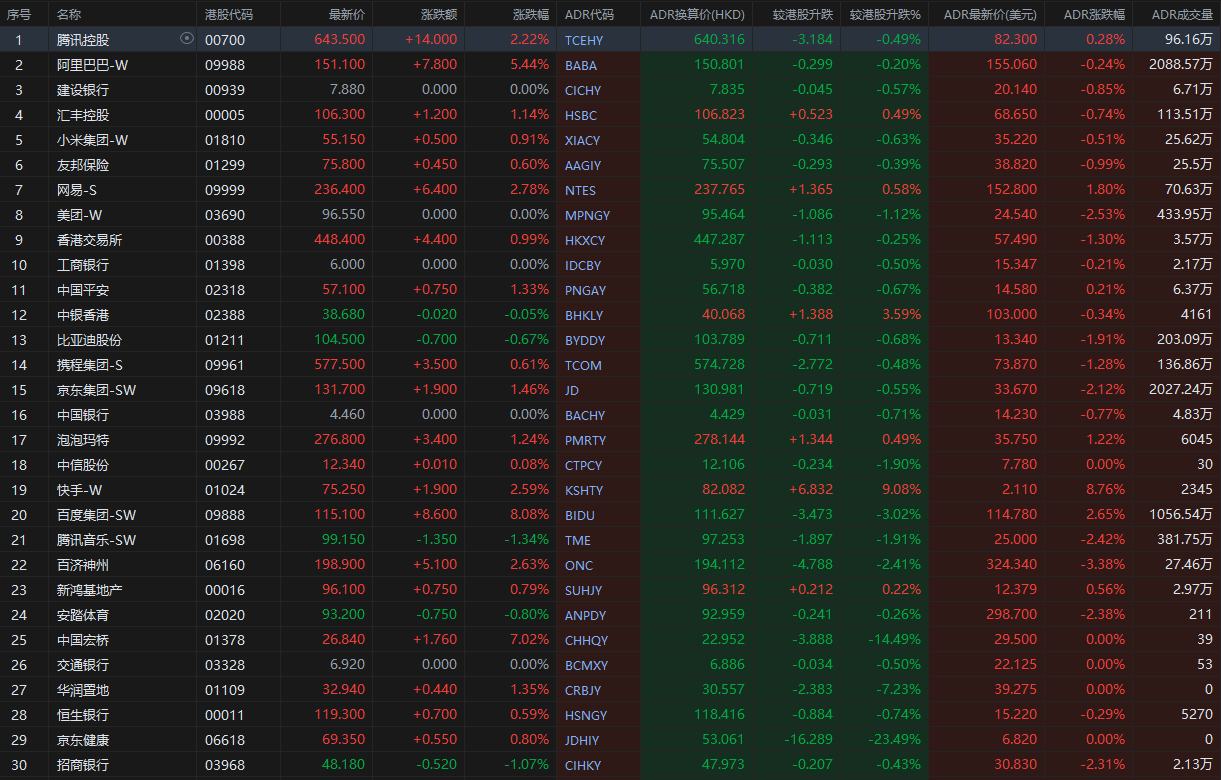Open 快手-W stock entry

tap(80, 490)
